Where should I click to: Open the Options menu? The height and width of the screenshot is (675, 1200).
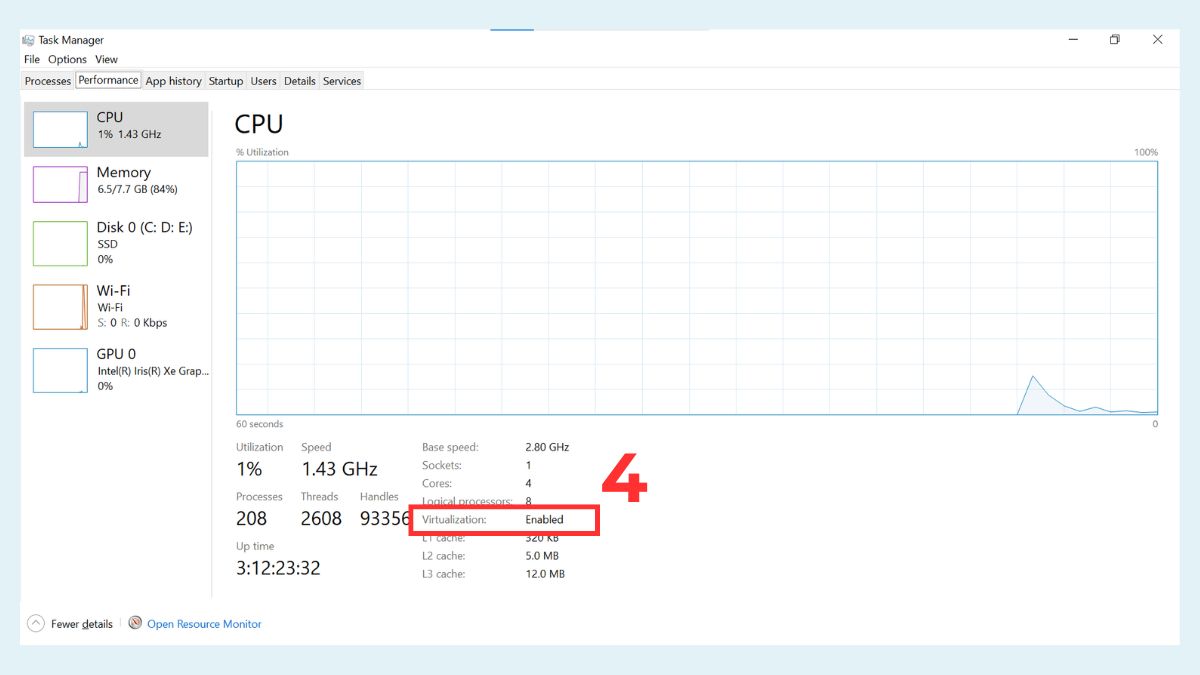67,59
